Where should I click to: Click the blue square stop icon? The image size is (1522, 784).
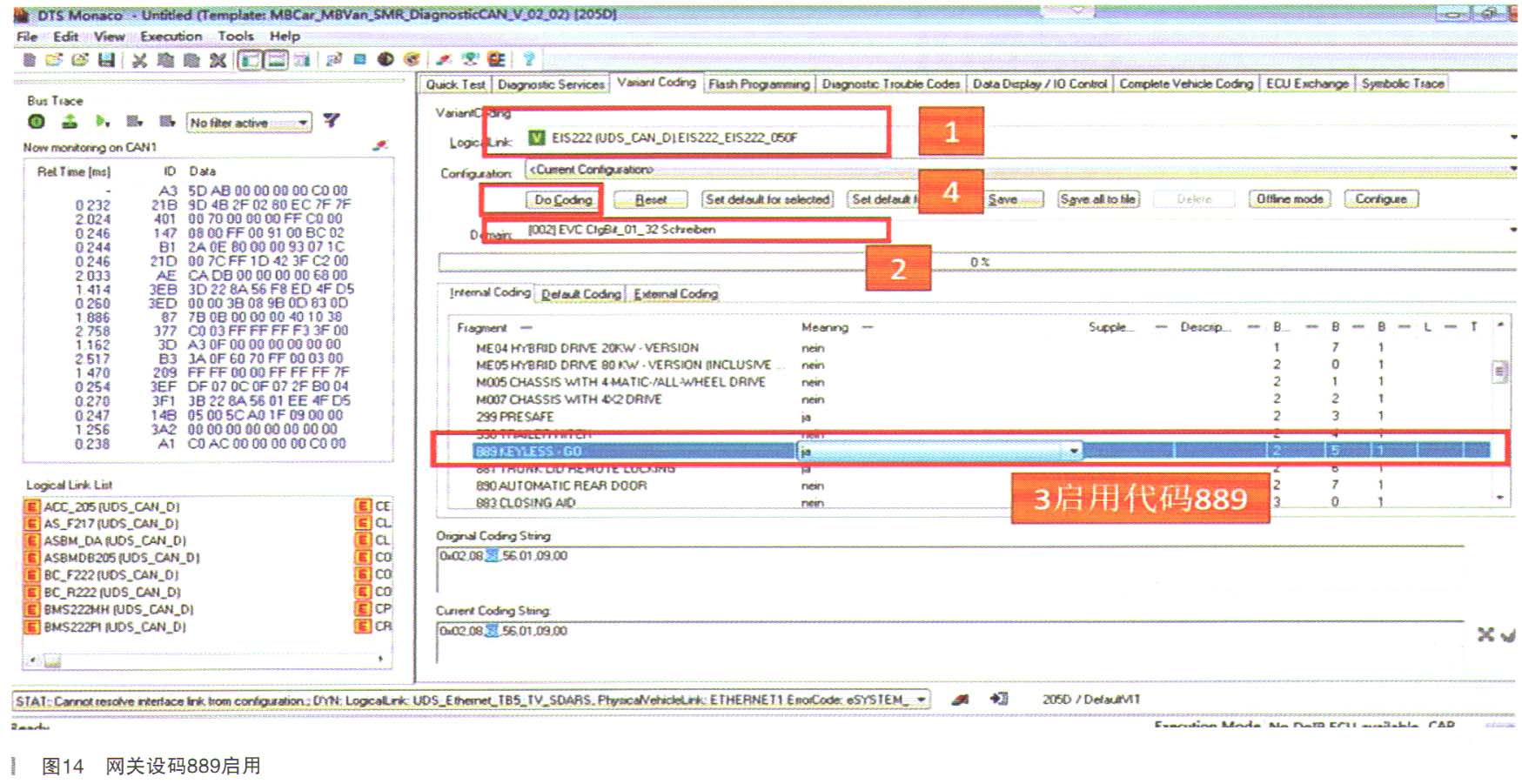[x=359, y=59]
